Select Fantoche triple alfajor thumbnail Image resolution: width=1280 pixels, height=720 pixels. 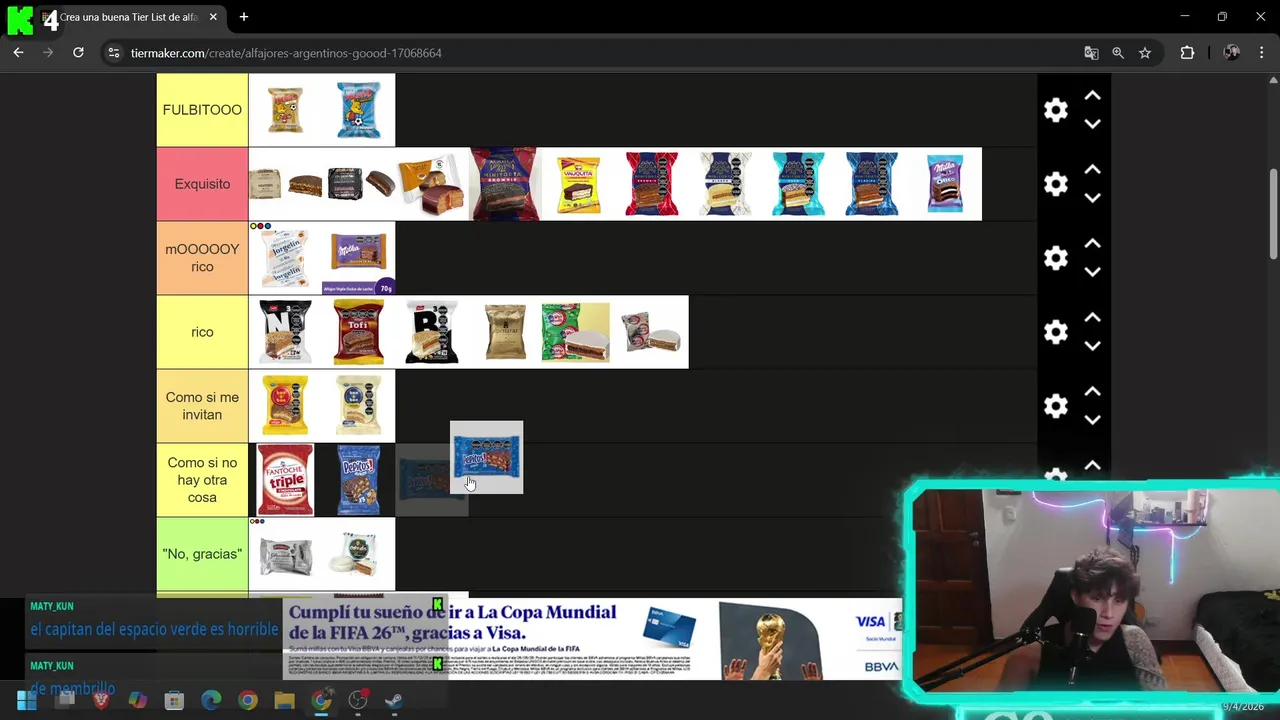pos(285,480)
